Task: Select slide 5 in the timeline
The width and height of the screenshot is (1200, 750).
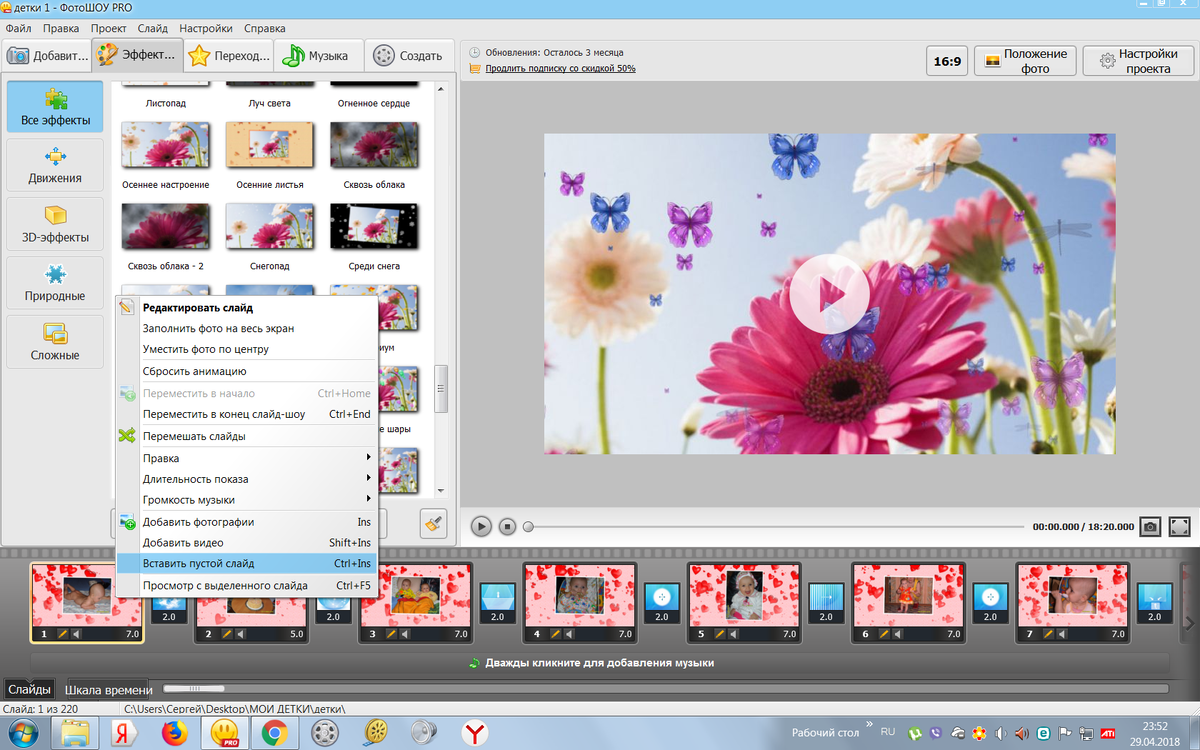Action: (743, 602)
